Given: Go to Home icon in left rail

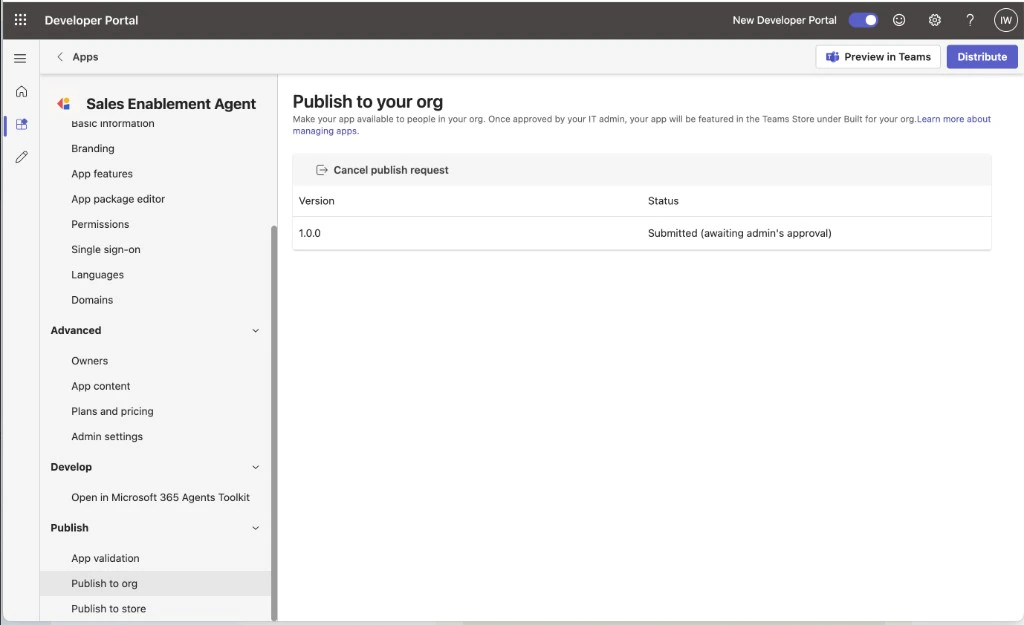Looking at the screenshot, I should pyautogui.click(x=22, y=91).
